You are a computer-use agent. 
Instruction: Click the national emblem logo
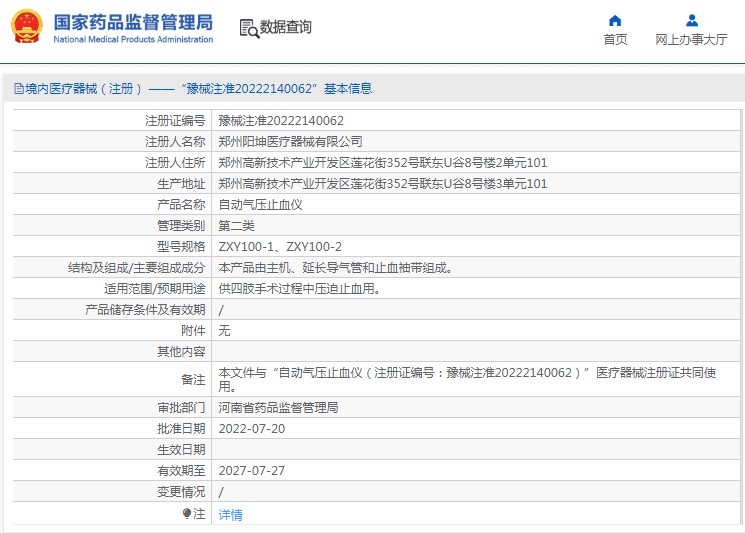pos(27,27)
